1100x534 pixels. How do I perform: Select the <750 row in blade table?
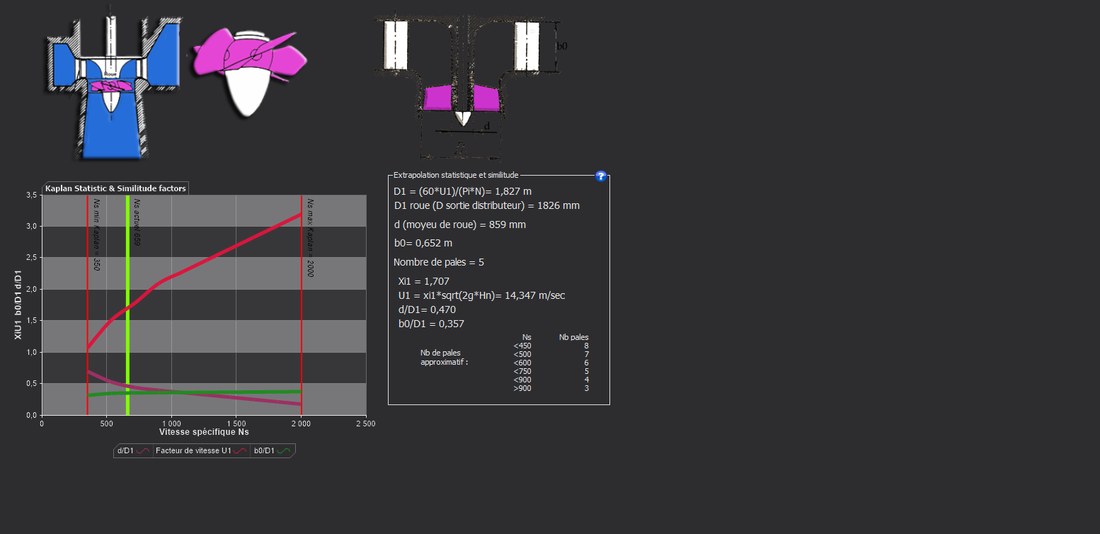551,371
